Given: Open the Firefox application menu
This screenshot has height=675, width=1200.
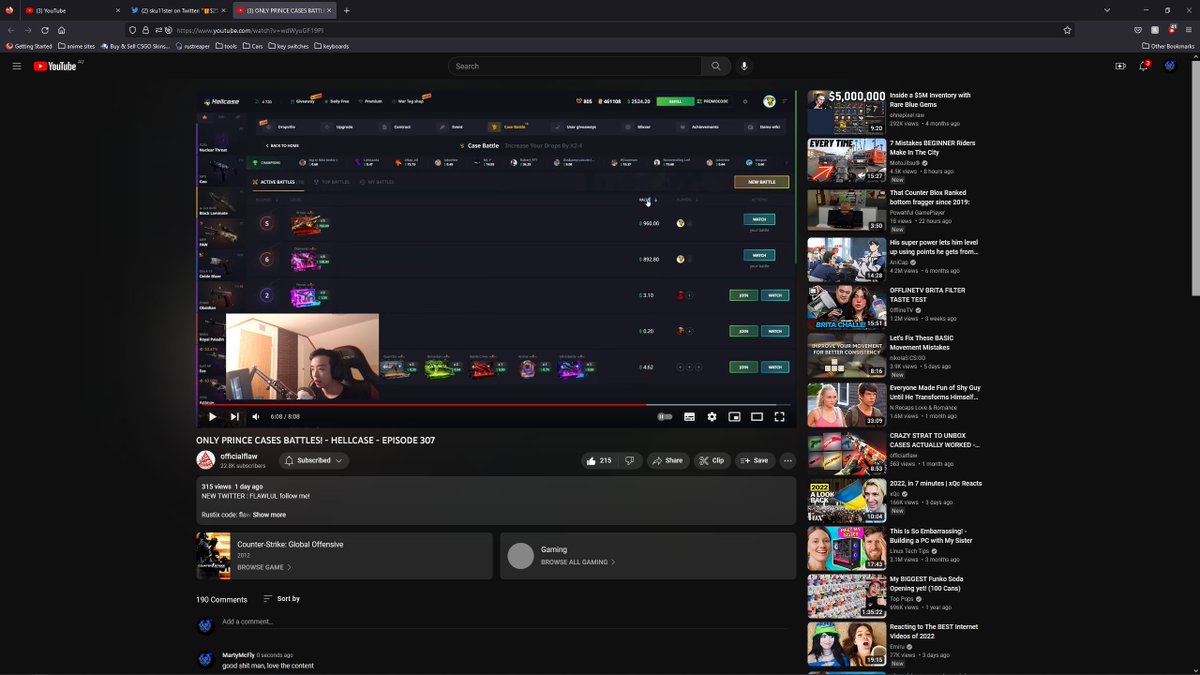Looking at the screenshot, I should [x=1188, y=30].
